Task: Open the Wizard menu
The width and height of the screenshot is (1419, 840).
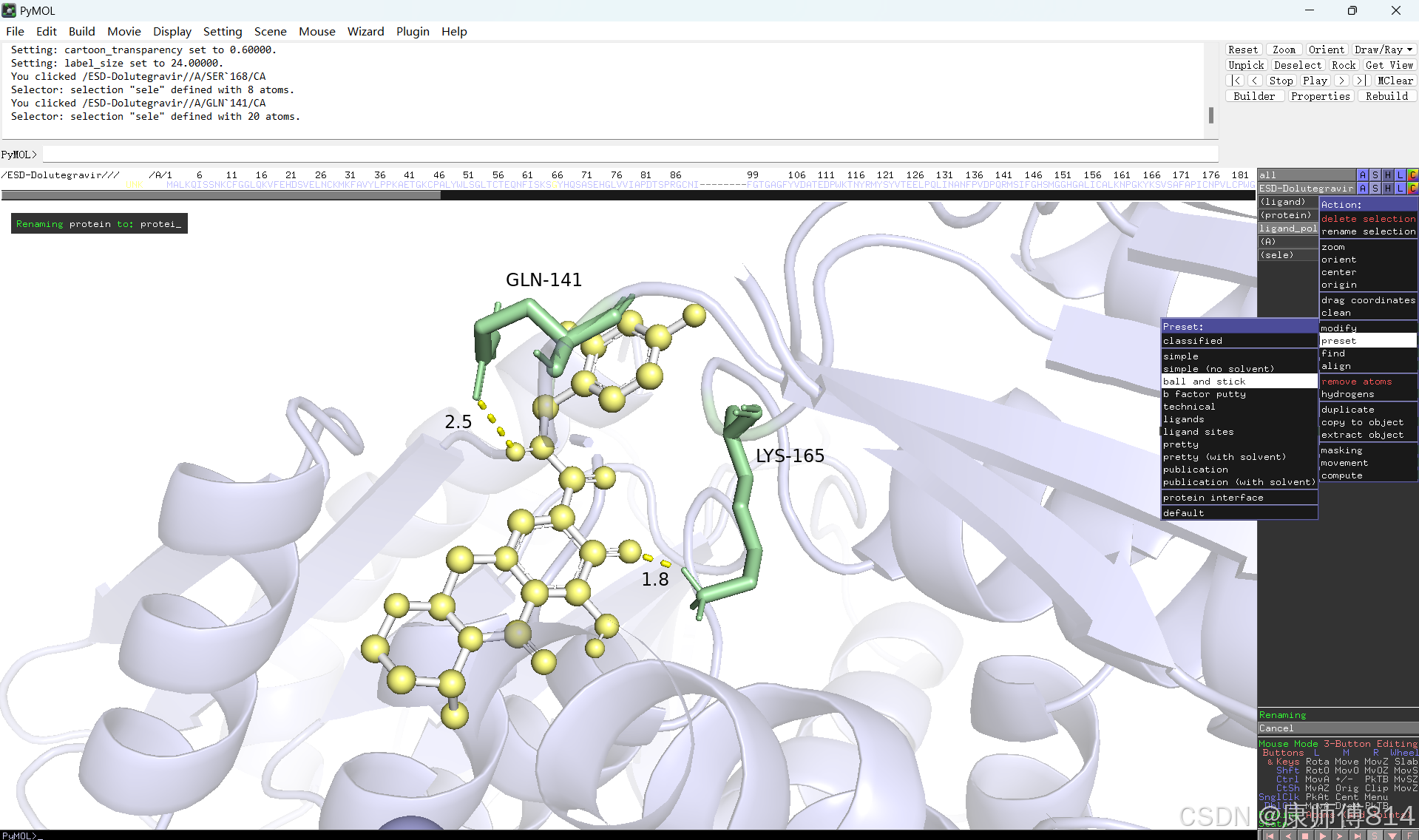Action: (x=365, y=31)
